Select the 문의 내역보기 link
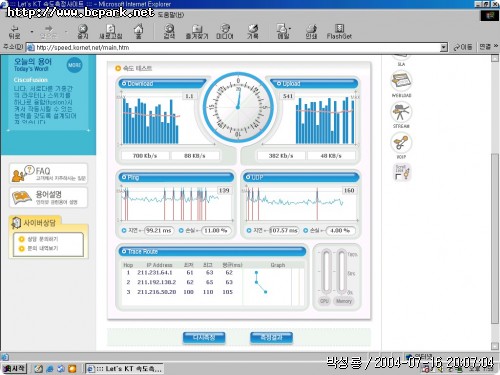Screen dimensions: 500x375 [43, 248]
